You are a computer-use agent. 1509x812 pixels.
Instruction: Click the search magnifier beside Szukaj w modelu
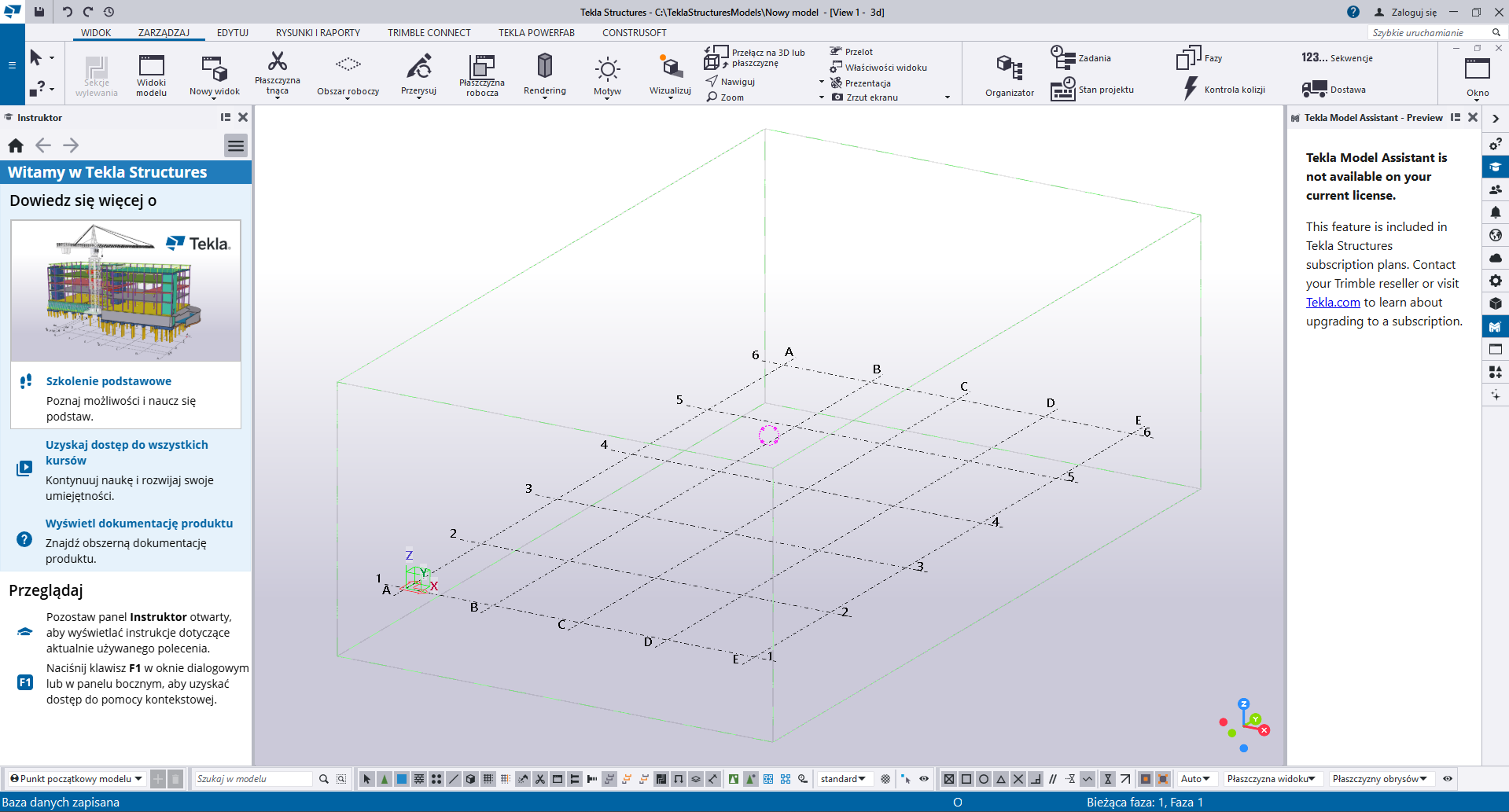tap(324, 779)
